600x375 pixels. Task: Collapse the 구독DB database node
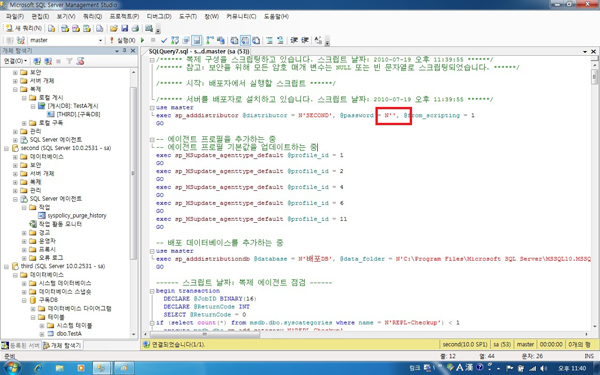click(24, 300)
